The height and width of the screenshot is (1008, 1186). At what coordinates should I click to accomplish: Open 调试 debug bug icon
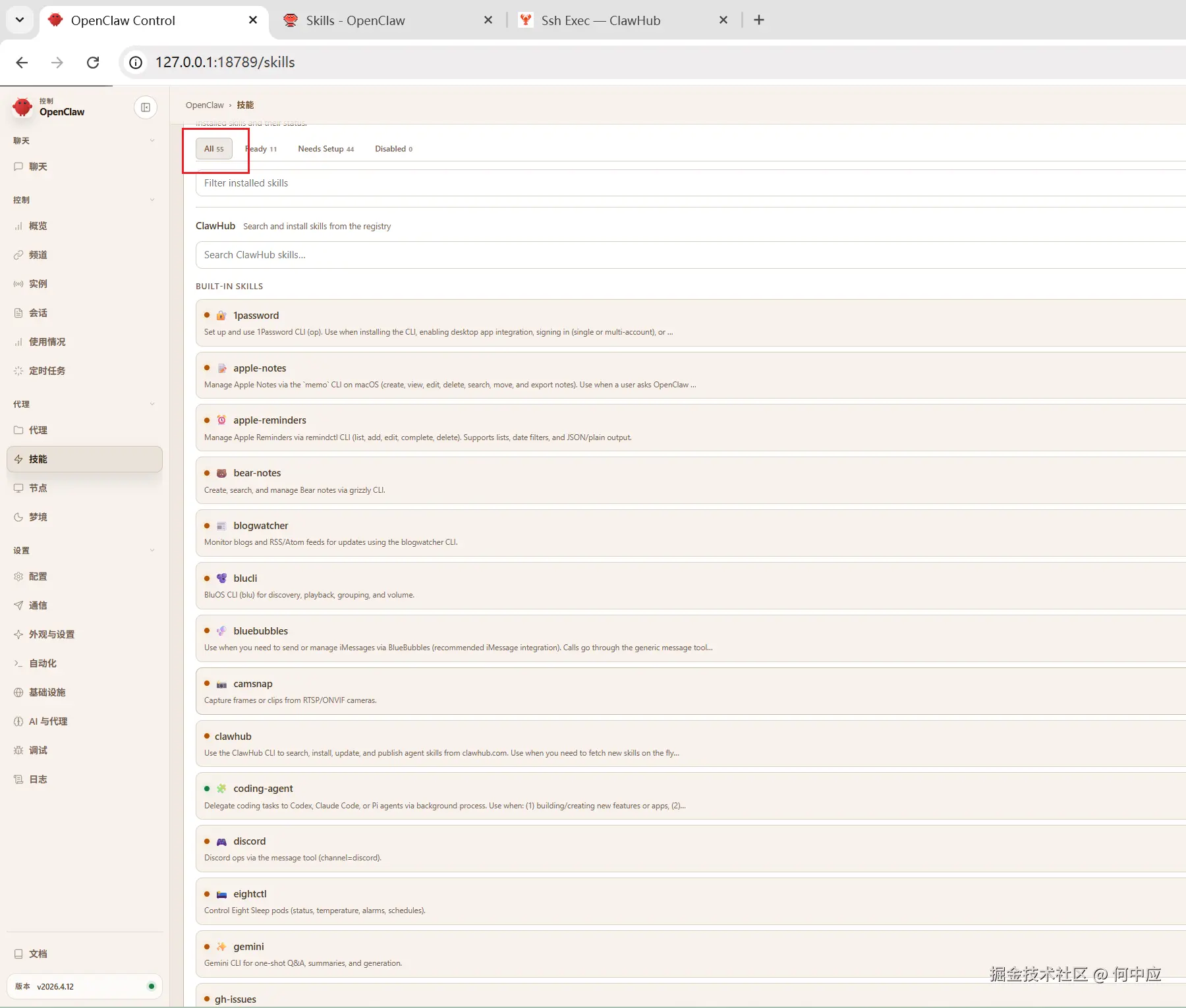(x=18, y=750)
